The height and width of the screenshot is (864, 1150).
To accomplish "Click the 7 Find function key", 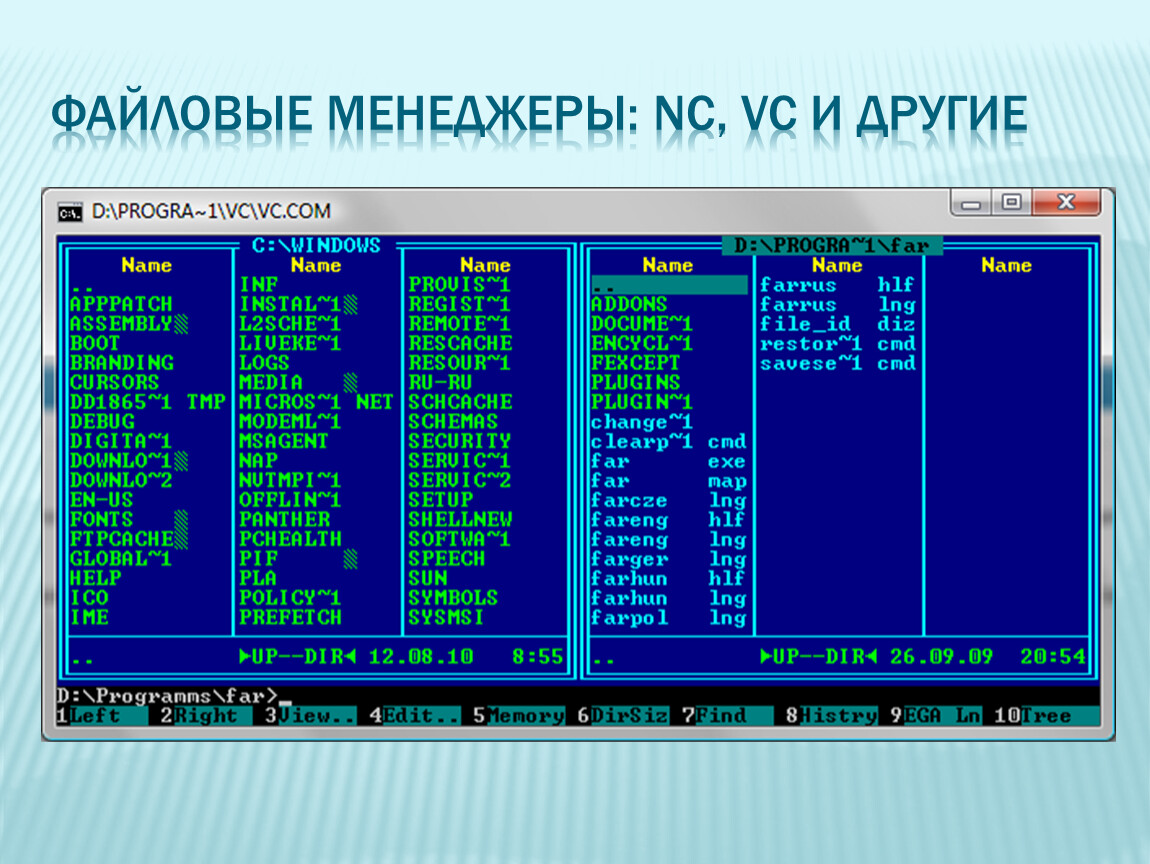I will (726, 716).
